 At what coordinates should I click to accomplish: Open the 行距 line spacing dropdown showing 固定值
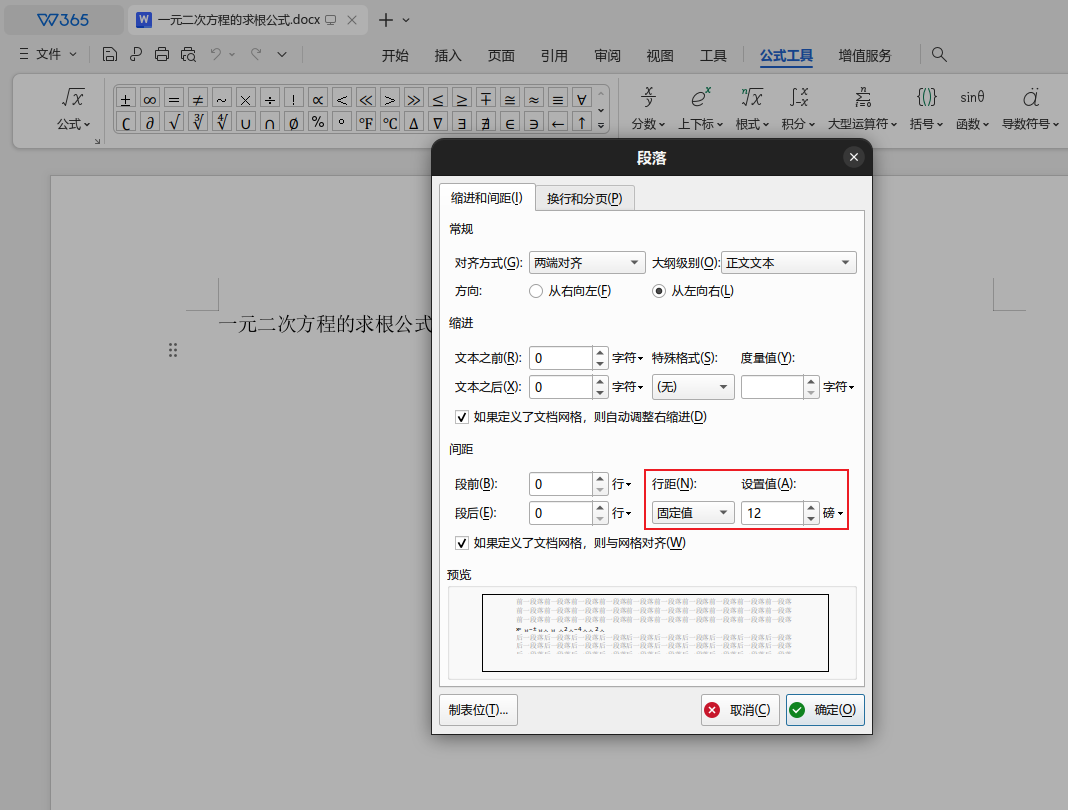[692, 512]
